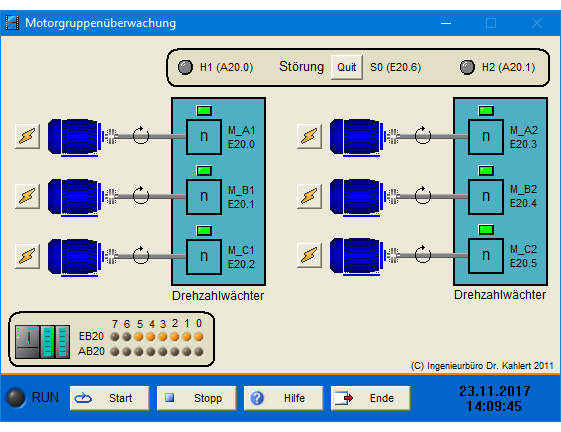The width and height of the screenshot is (561, 432).
Task: Click the PLC hardware module icon
Action: [x=43, y=342]
